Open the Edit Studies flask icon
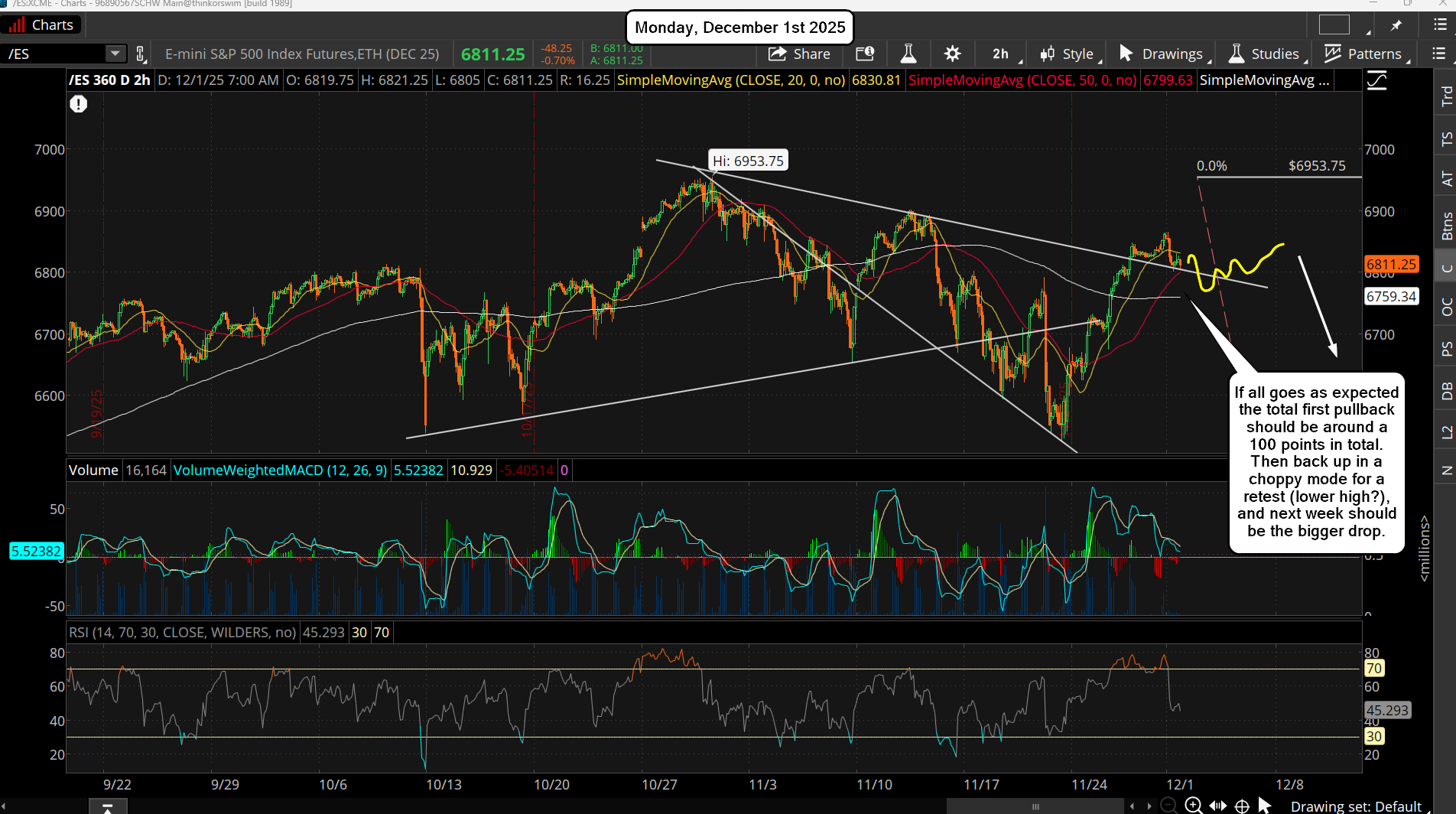This screenshot has height=814, width=1456. [x=908, y=54]
